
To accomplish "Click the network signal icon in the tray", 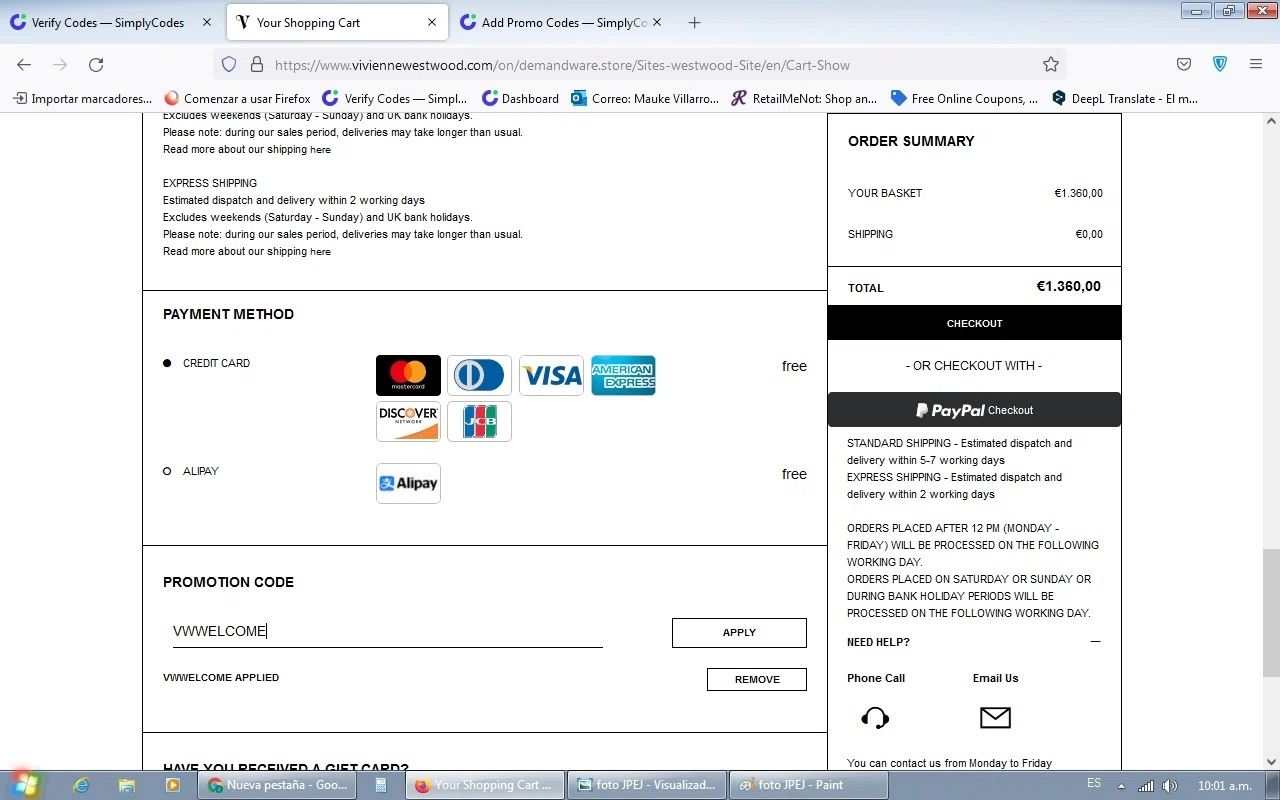I will 1146,785.
